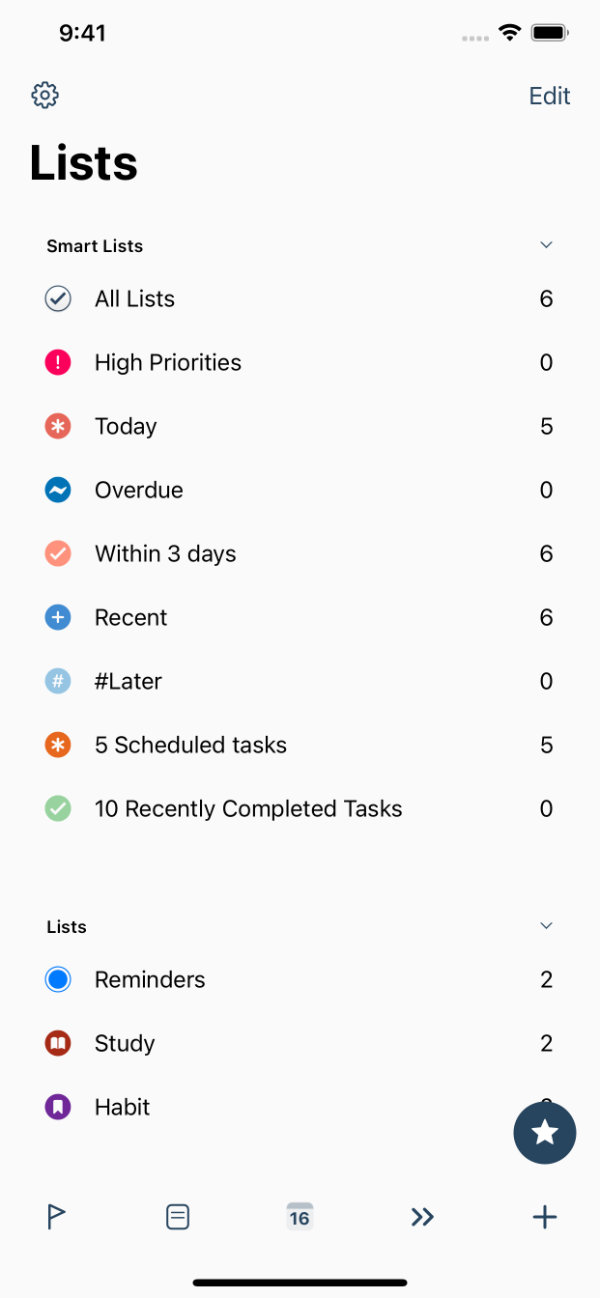Open the calendar showing date 16
This screenshot has height=1298, width=600.
299,1216
